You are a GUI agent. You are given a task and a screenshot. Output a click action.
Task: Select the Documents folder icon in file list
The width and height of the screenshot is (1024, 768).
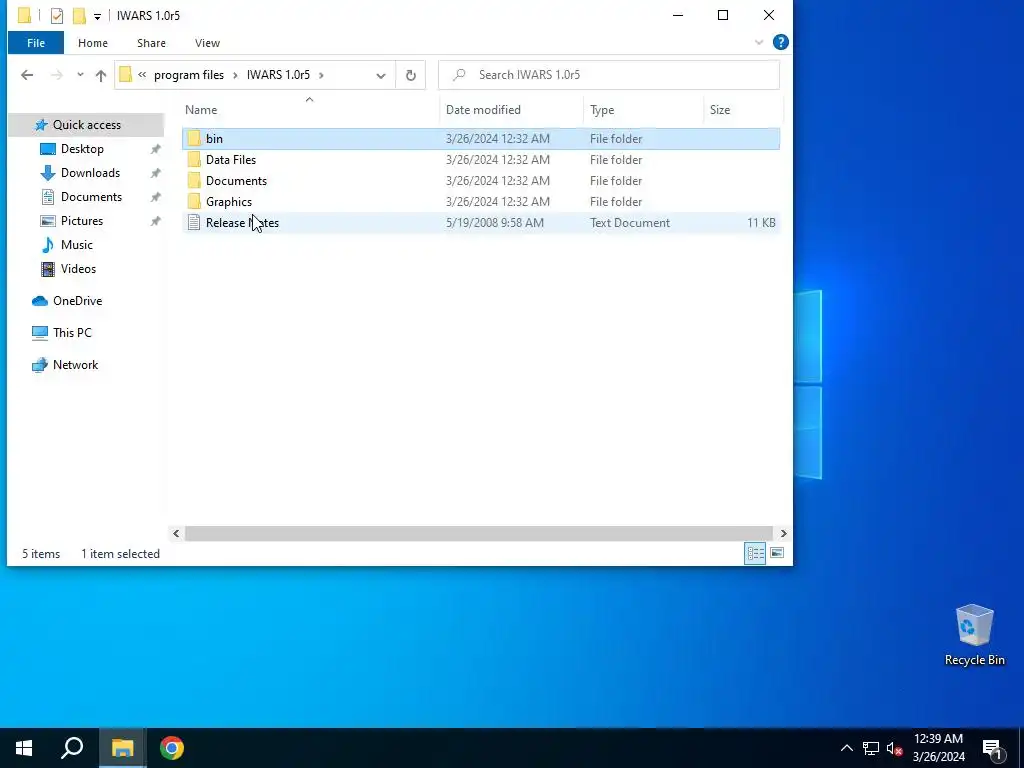194,180
